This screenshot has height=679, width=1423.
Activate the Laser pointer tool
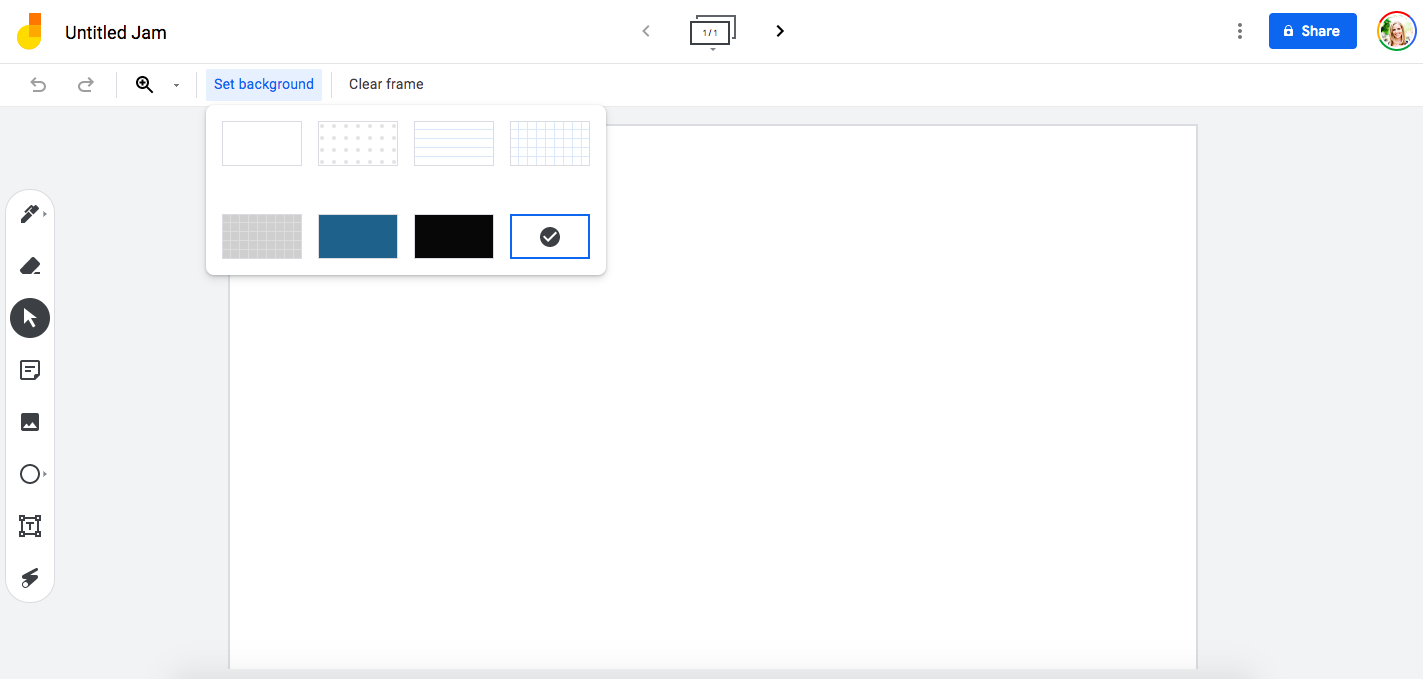30,577
